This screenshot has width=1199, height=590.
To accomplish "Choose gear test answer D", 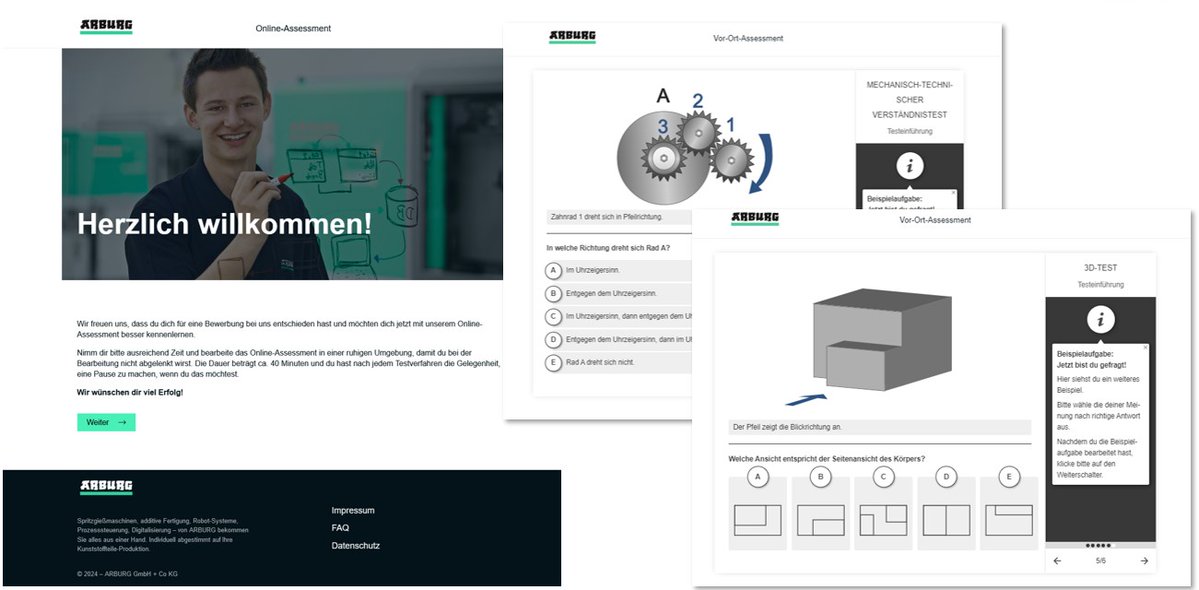I will (x=553, y=339).
